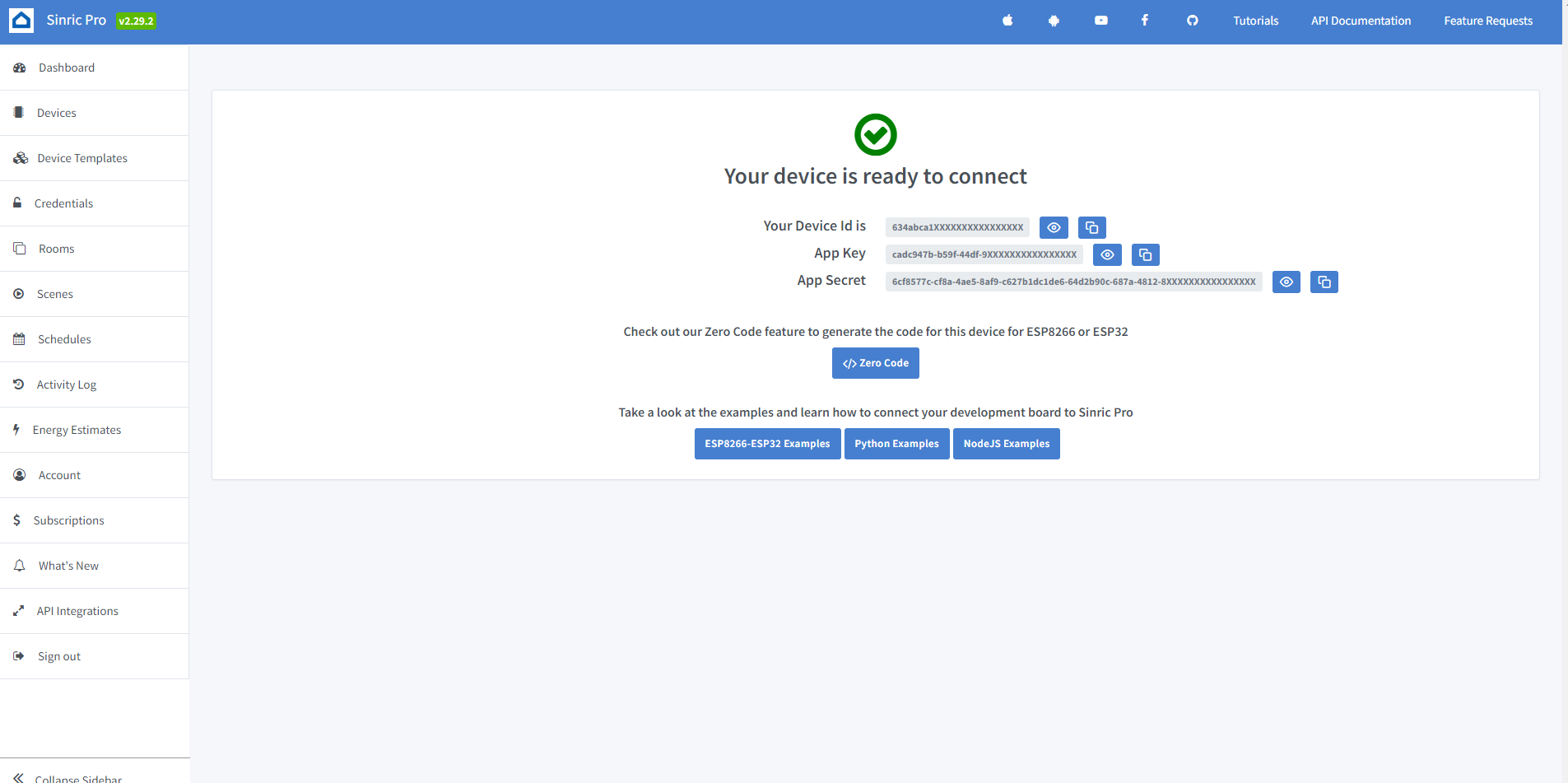Click the App Secret value field

point(1073,282)
